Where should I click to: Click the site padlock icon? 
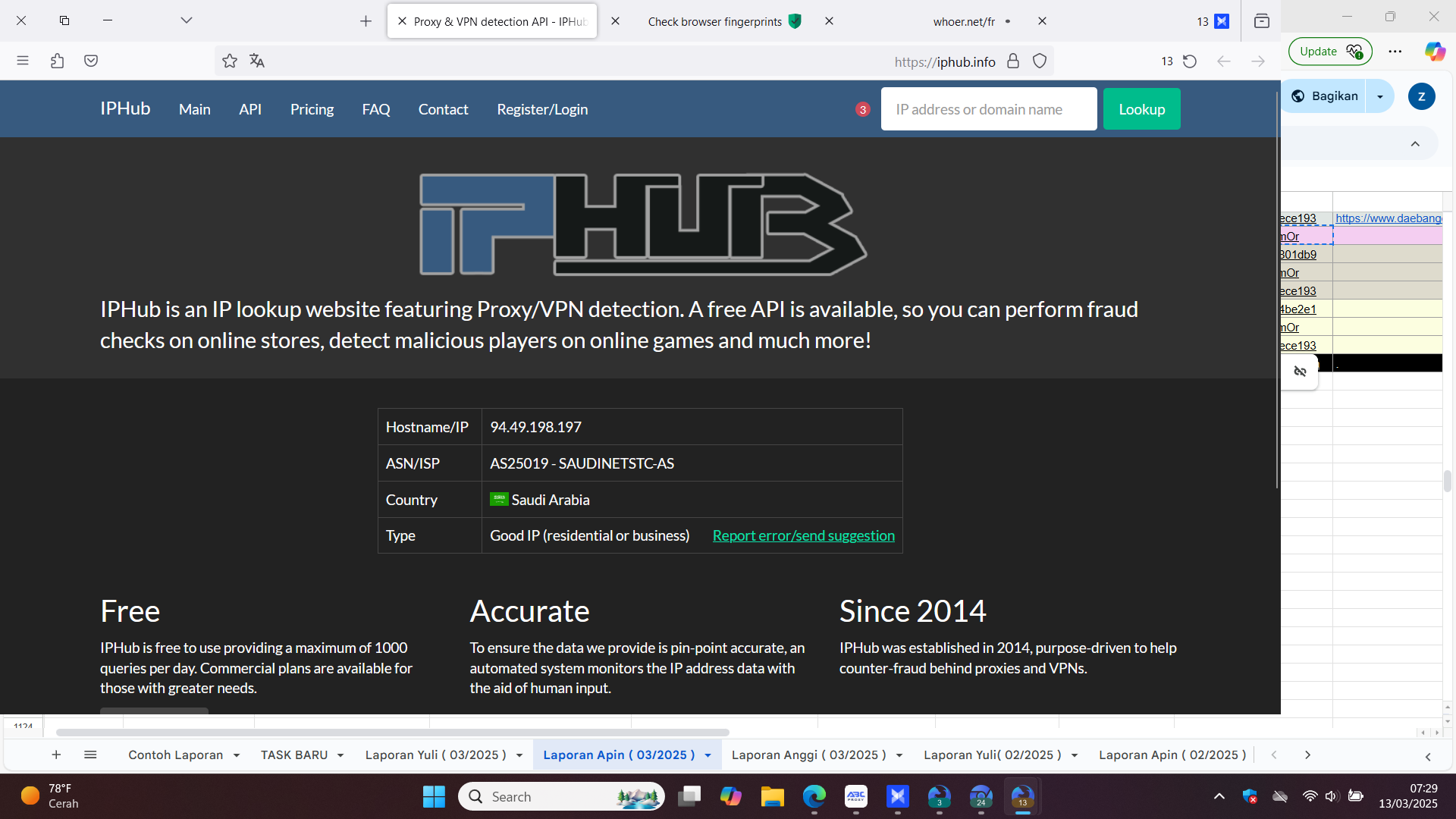click(x=1013, y=61)
